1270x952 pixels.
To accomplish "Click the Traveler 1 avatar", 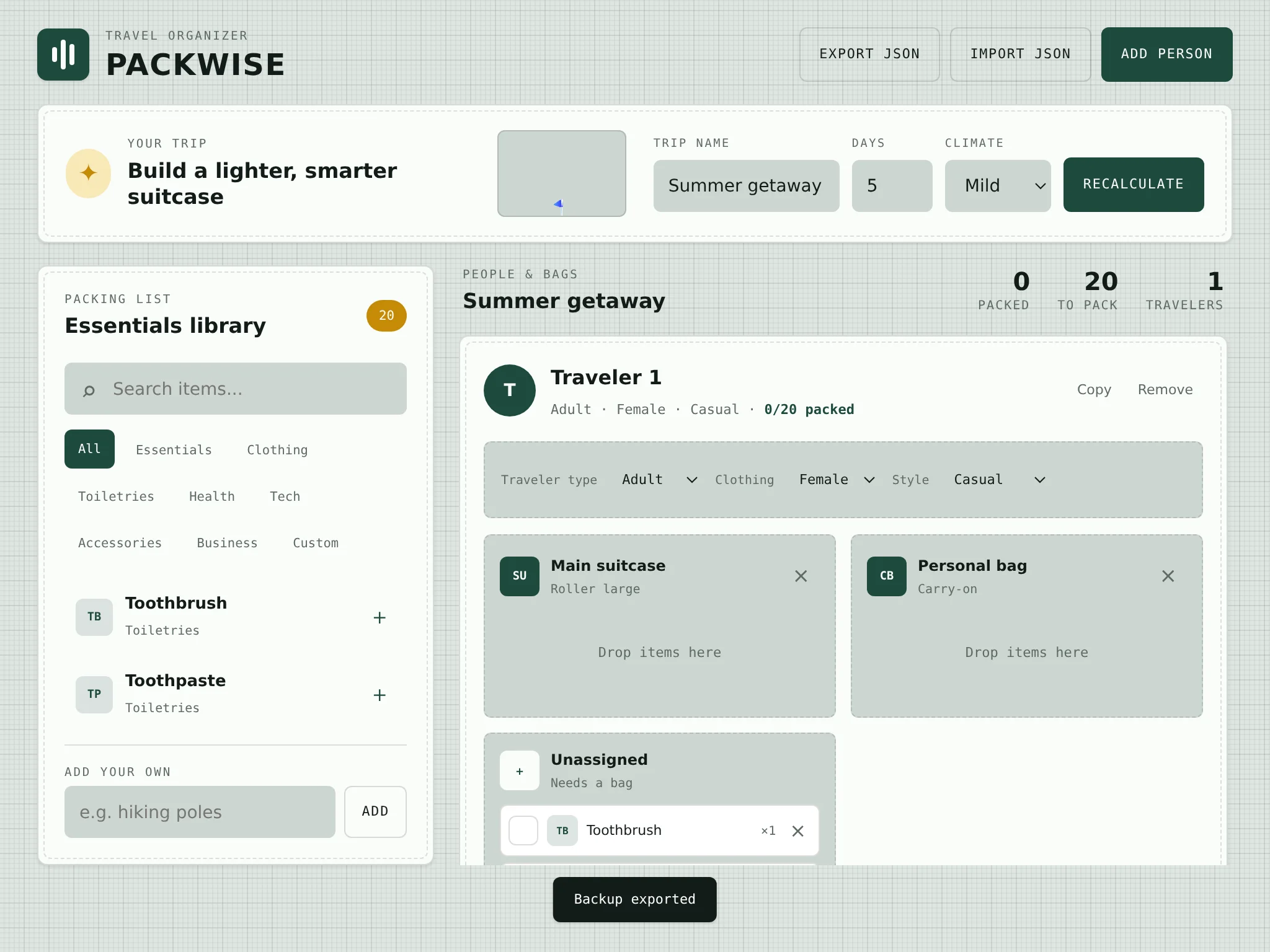I will tap(510, 390).
